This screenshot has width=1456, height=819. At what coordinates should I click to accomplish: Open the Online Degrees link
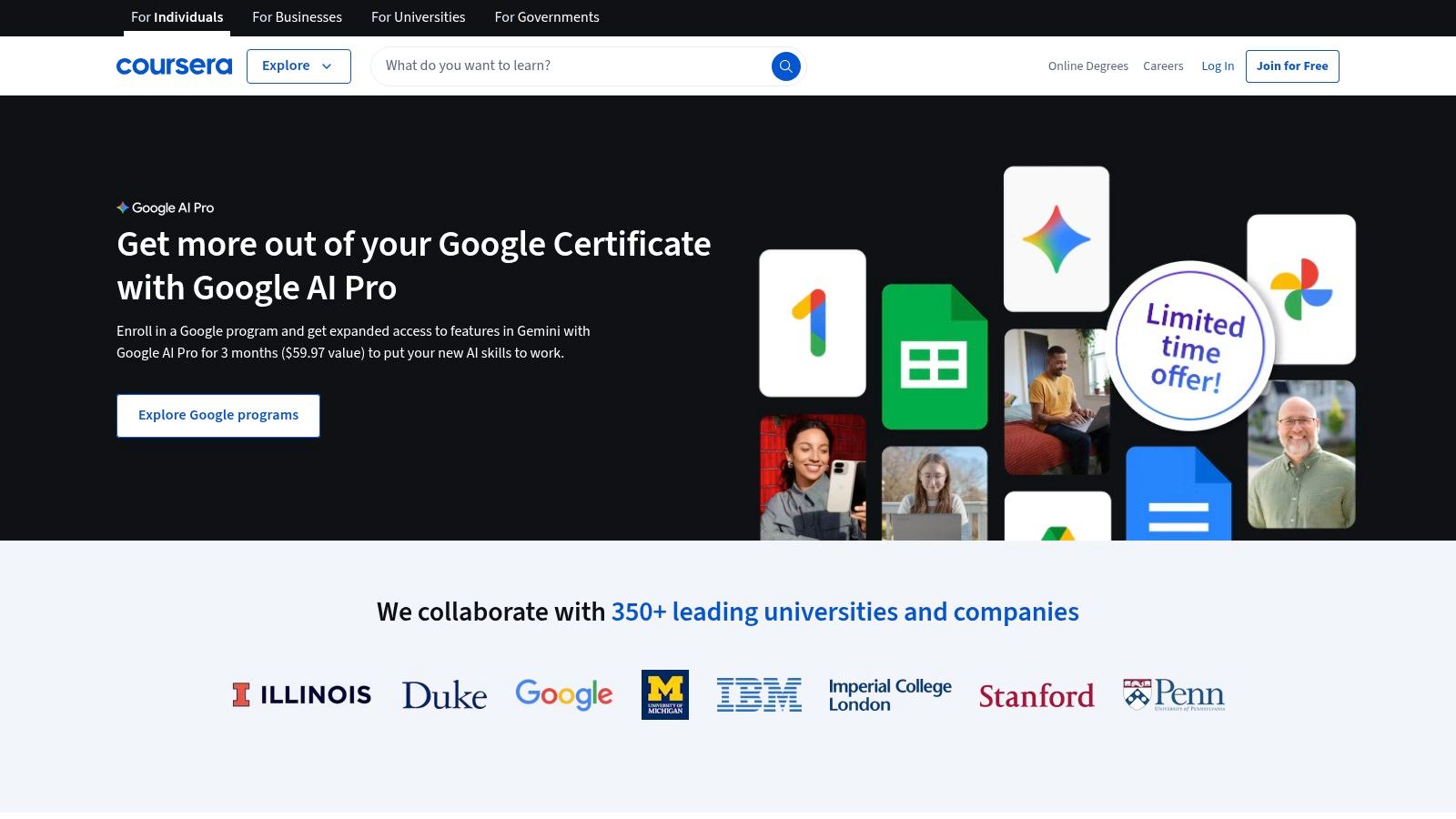click(1087, 66)
